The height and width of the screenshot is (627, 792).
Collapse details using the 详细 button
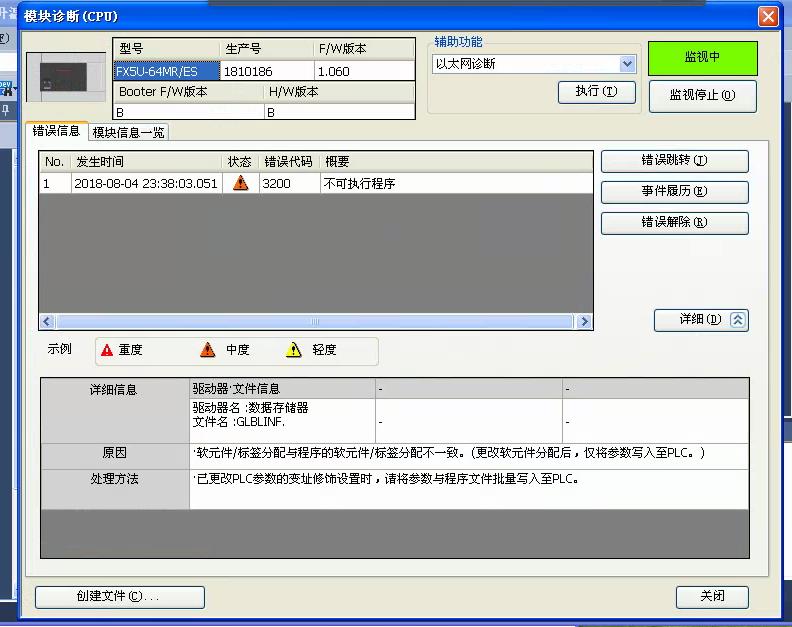[x=700, y=320]
